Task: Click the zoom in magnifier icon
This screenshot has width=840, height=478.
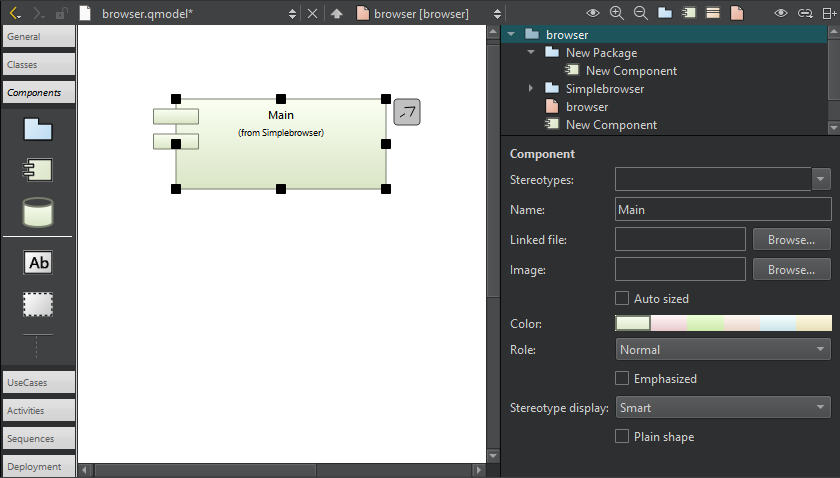Action: 616,13
